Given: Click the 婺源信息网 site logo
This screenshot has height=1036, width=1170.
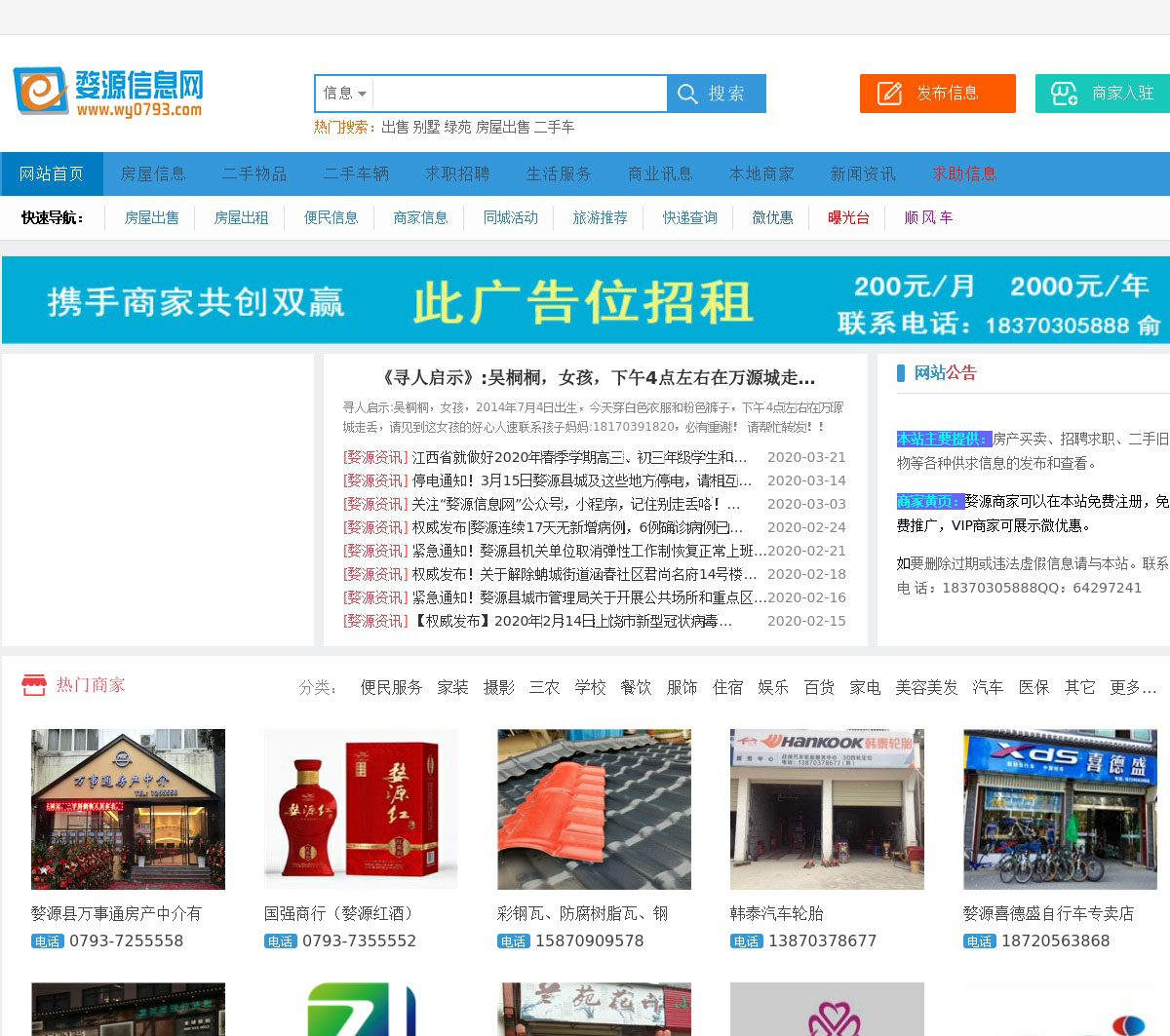Looking at the screenshot, I should 108,93.
